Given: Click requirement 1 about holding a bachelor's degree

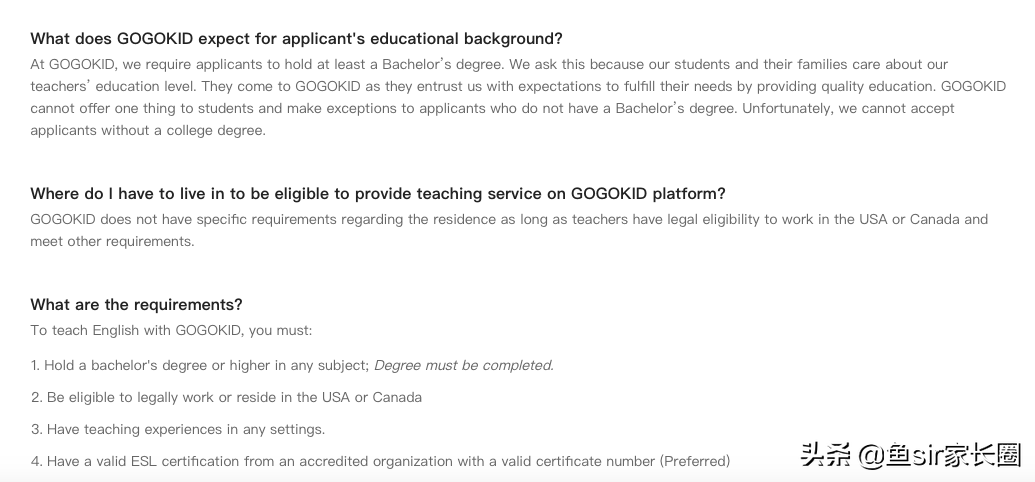Looking at the screenshot, I should [x=200, y=366].
